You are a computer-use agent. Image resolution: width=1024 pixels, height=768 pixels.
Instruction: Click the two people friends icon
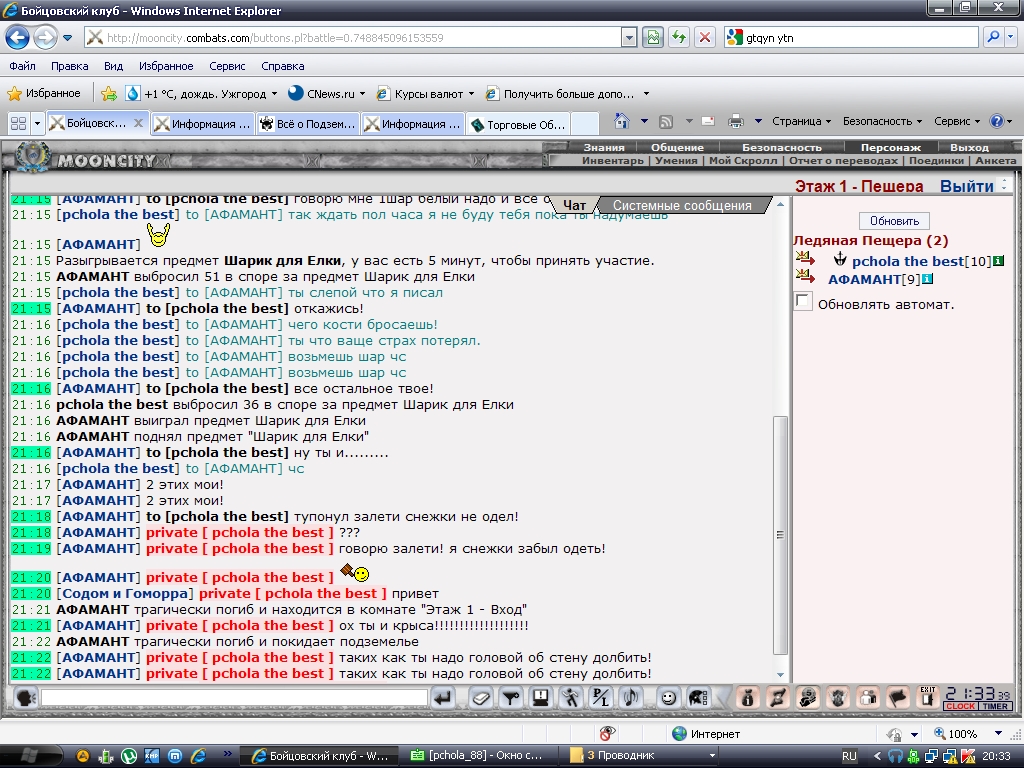tap(868, 698)
